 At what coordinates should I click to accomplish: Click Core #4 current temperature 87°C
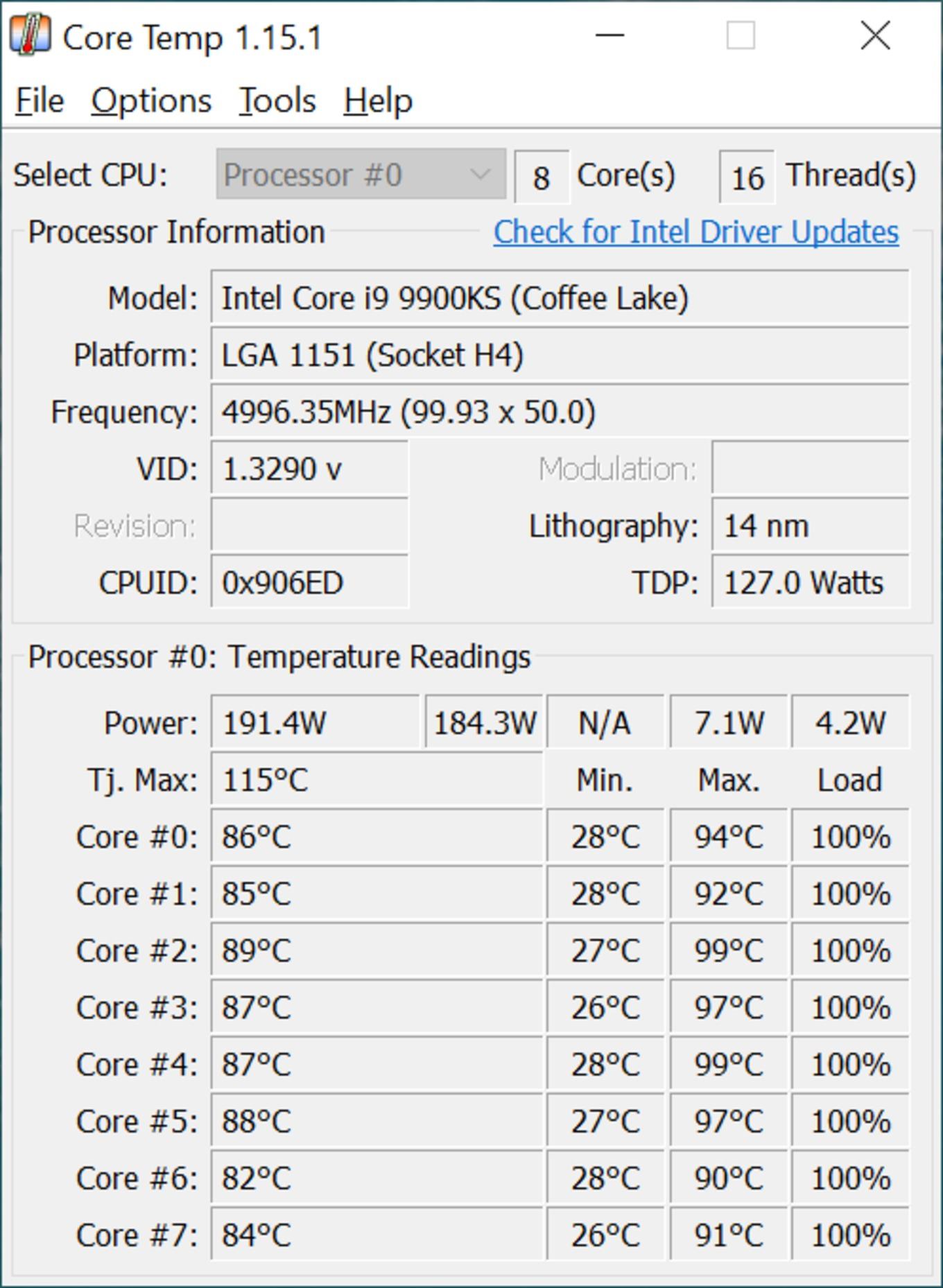click(377, 1064)
